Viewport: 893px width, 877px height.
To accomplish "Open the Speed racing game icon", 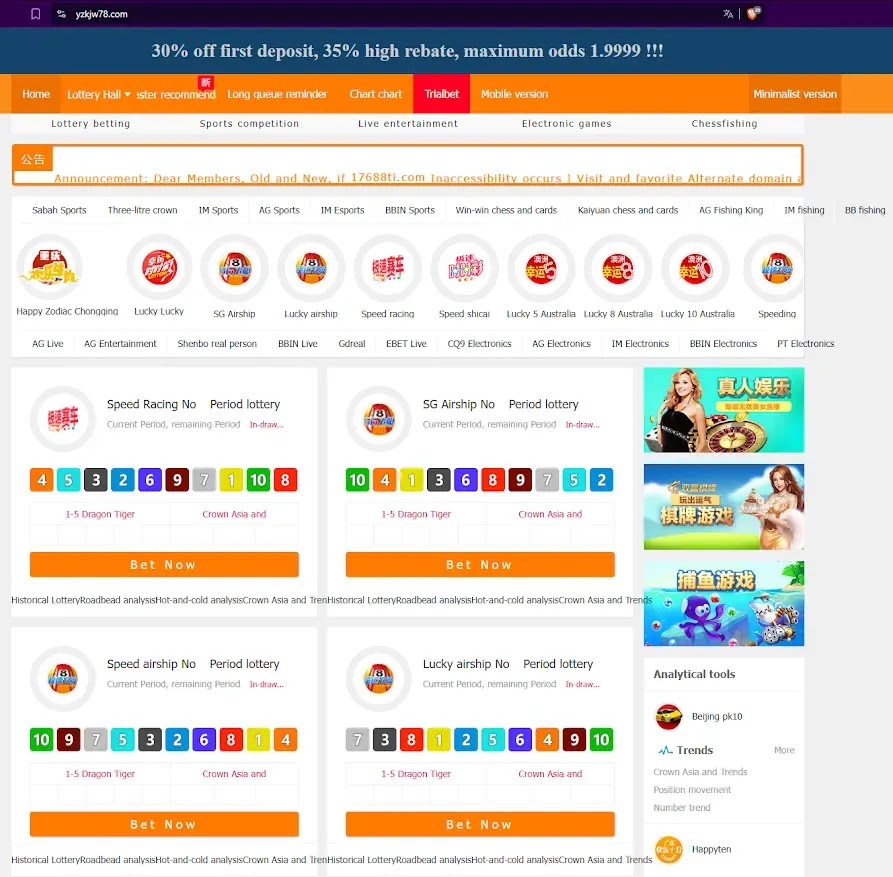I will pyautogui.click(x=387, y=268).
